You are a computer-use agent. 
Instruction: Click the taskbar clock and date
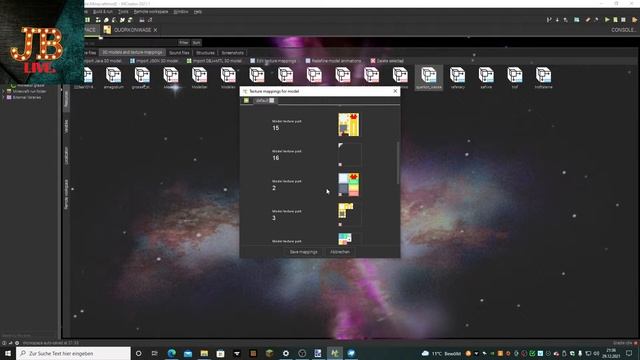(x=611, y=353)
